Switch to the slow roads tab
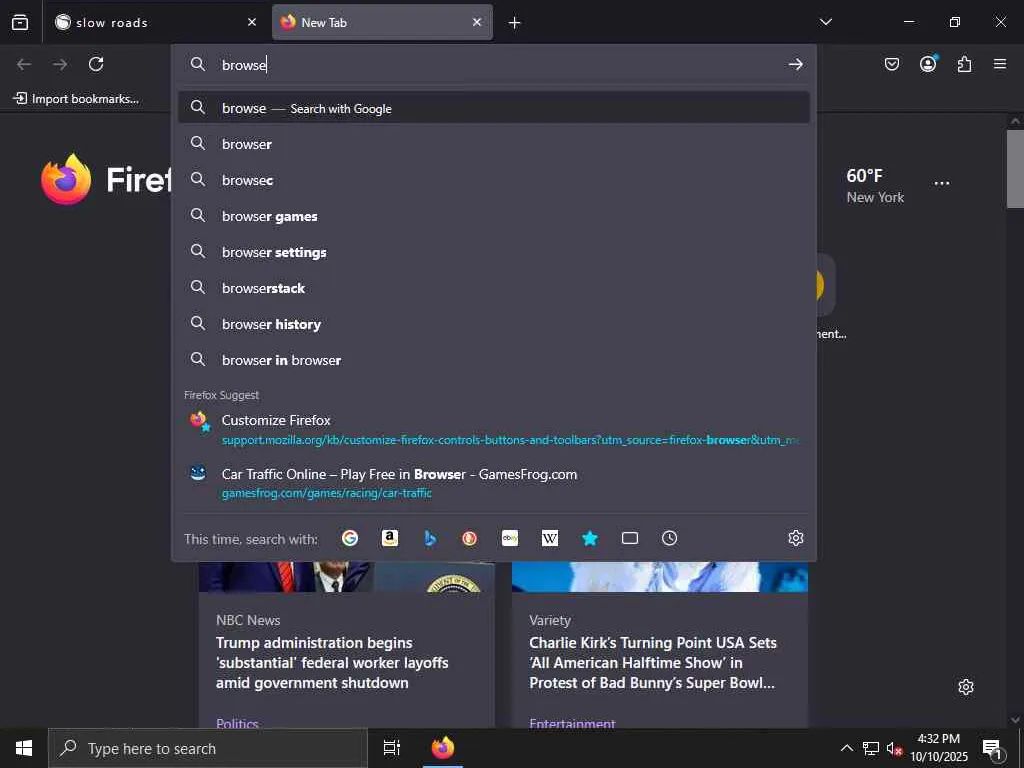This screenshot has height=768, width=1024. tap(155, 22)
